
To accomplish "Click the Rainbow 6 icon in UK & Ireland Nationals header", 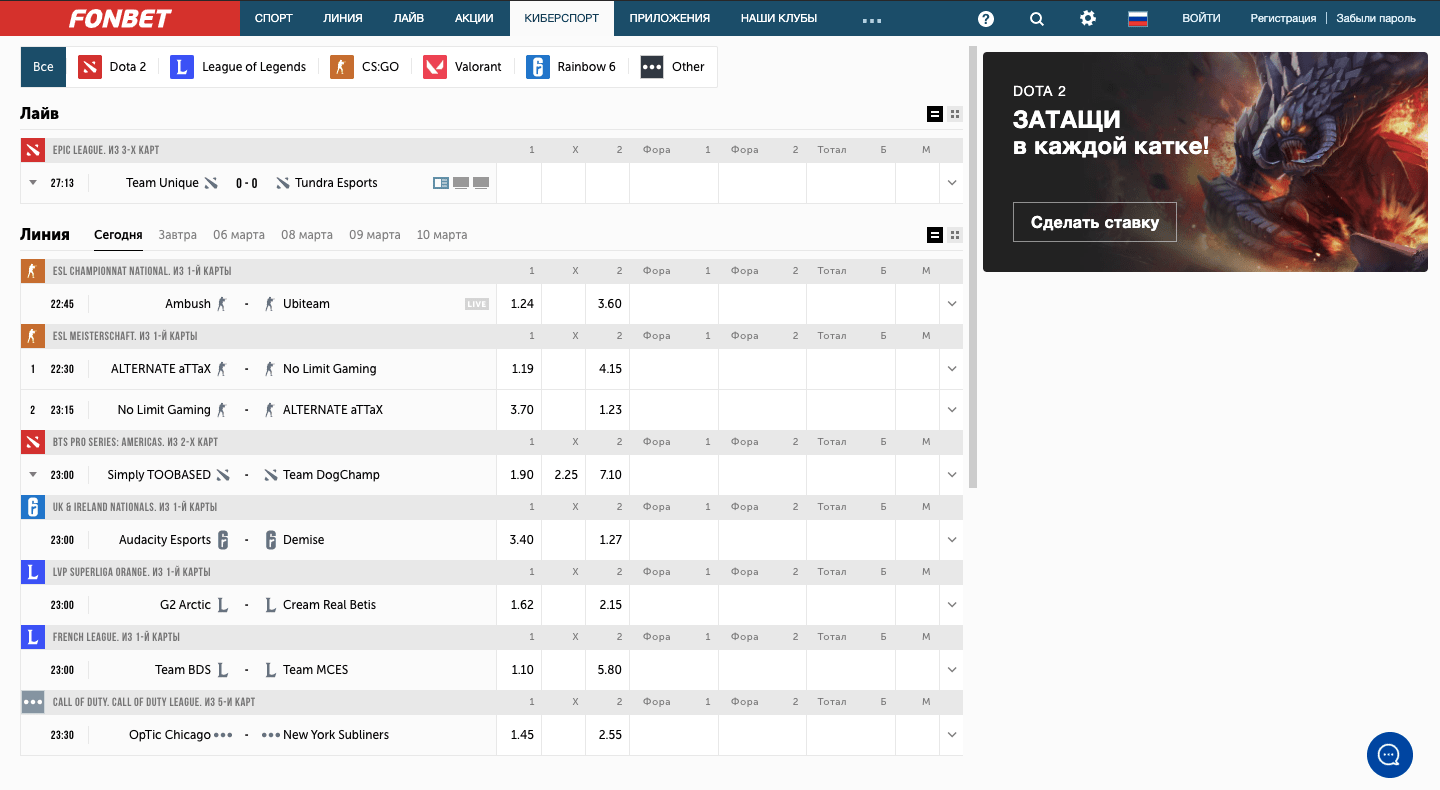I will [33, 507].
